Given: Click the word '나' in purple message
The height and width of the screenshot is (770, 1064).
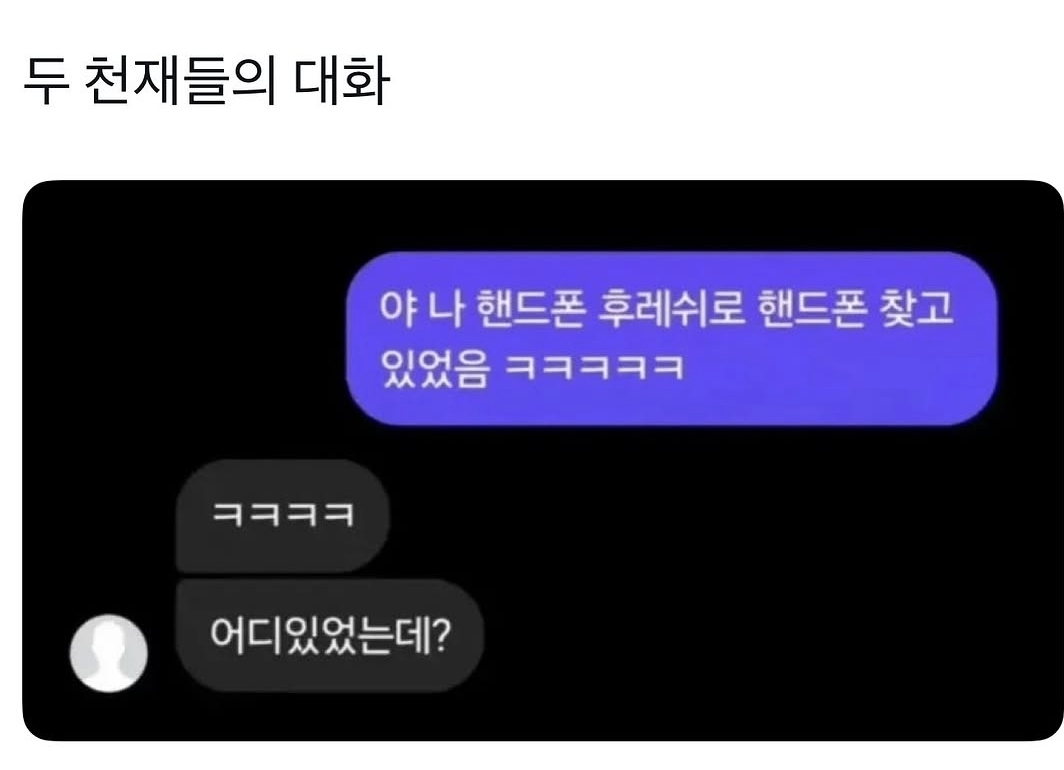Looking at the screenshot, I should click(x=446, y=307).
